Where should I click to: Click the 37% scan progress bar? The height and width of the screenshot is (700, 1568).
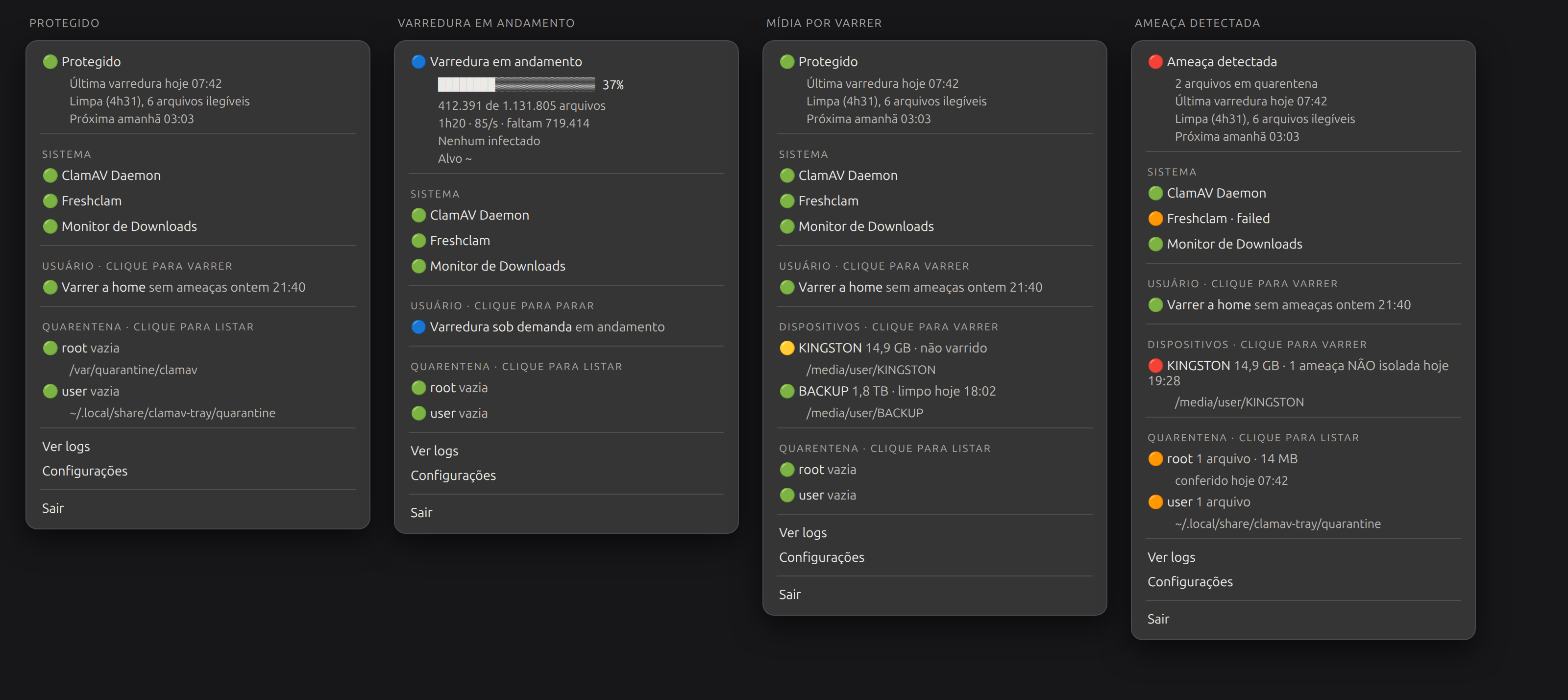click(x=516, y=85)
